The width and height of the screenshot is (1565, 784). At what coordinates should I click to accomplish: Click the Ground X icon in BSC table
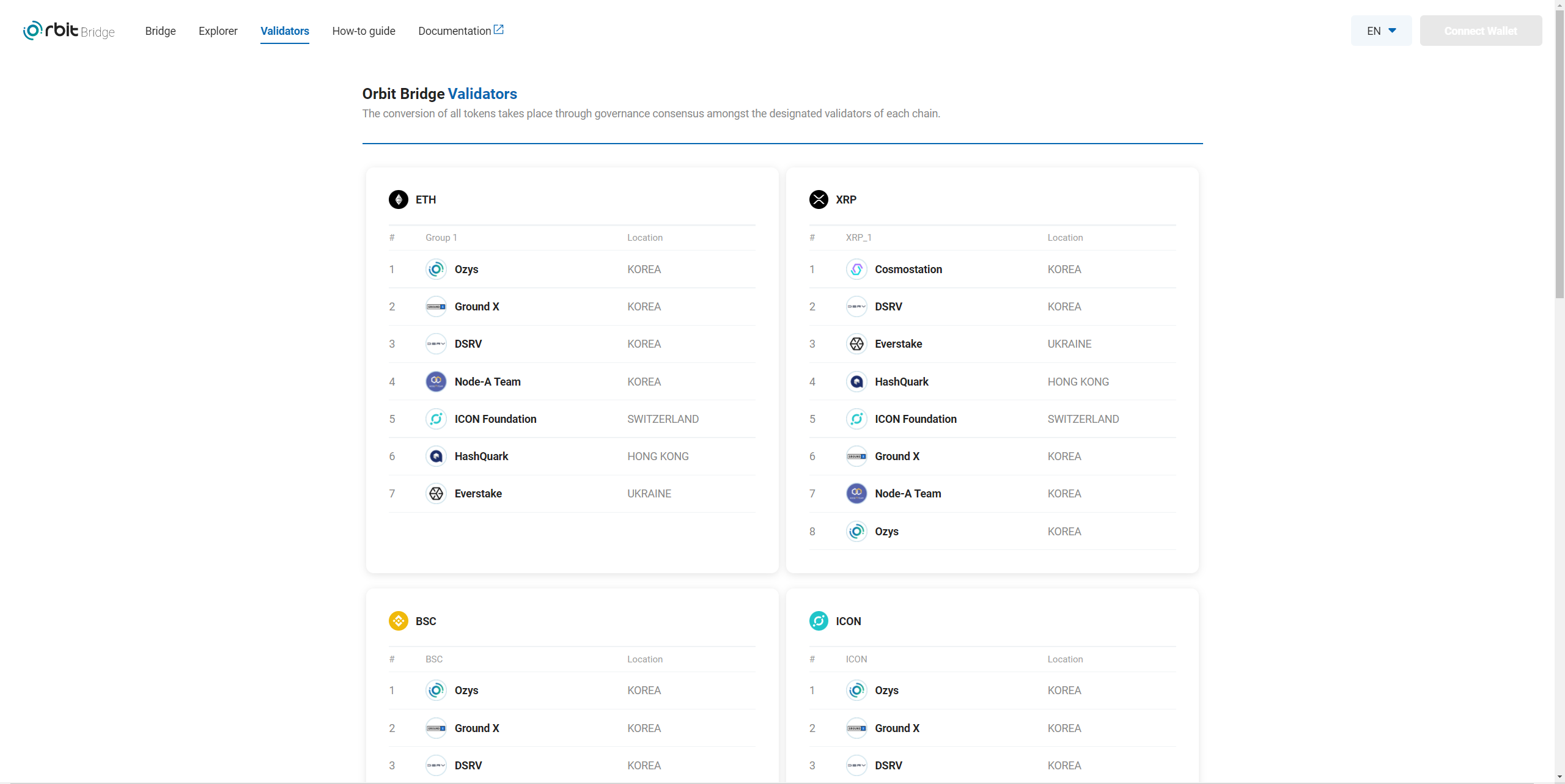[x=436, y=728]
